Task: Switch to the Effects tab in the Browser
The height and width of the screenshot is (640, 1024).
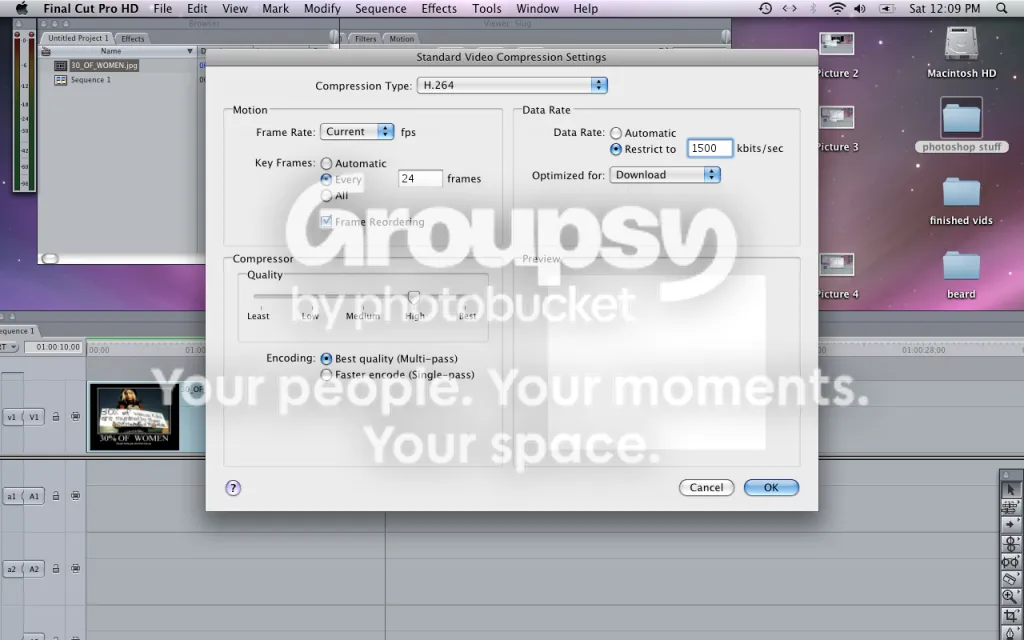Action: click(x=133, y=39)
